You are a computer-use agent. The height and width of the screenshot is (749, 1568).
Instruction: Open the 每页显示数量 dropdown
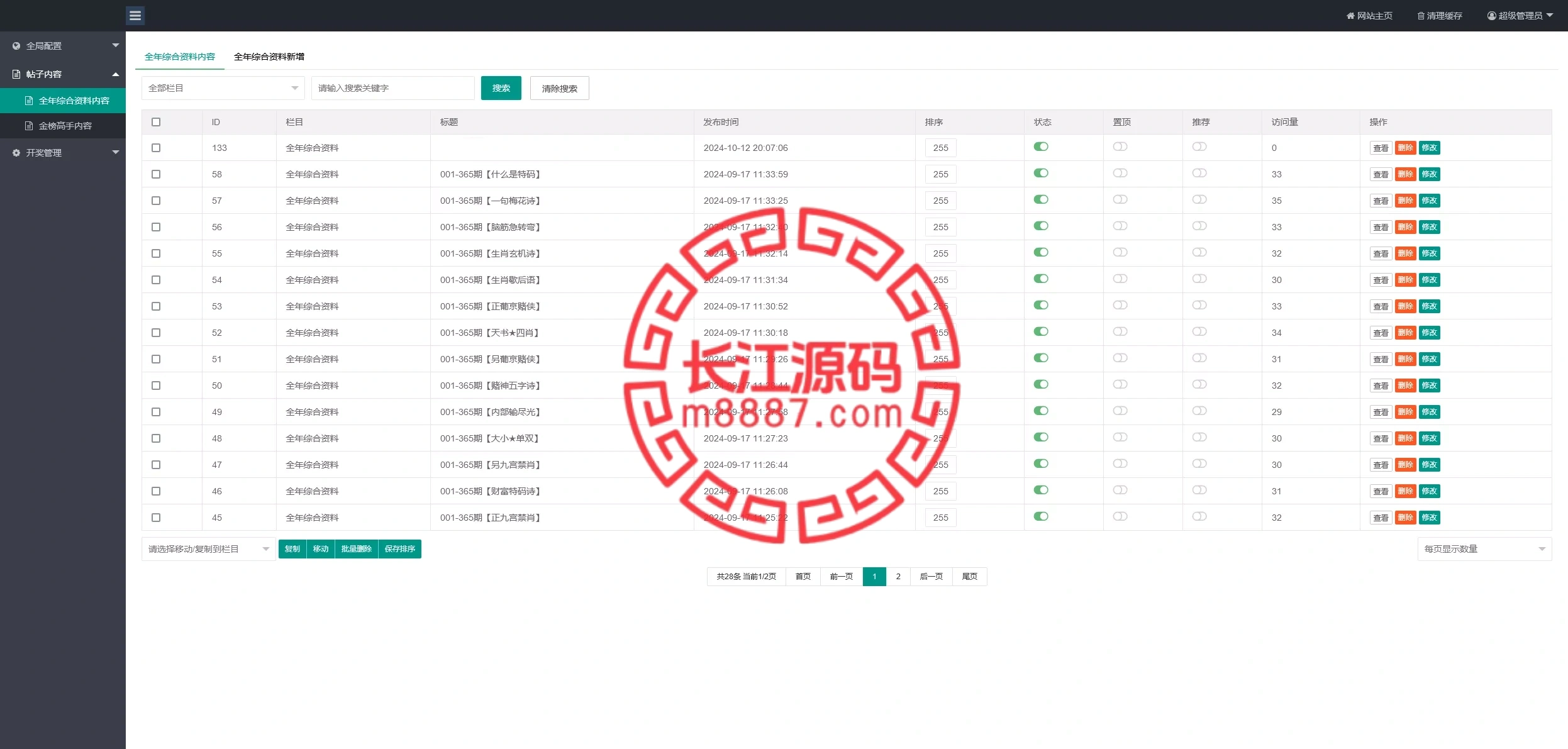point(1484,549)
